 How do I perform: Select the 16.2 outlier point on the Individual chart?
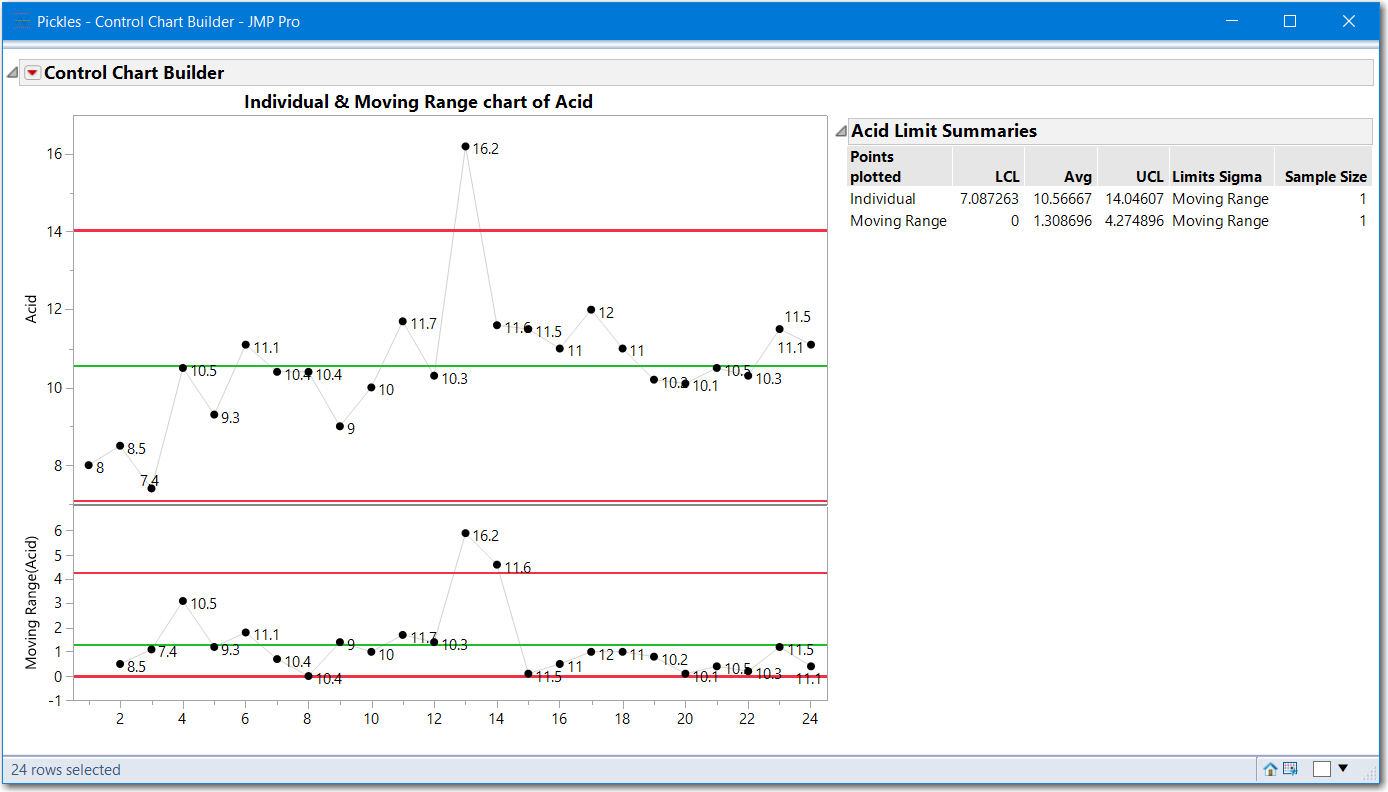coord(466,145)
